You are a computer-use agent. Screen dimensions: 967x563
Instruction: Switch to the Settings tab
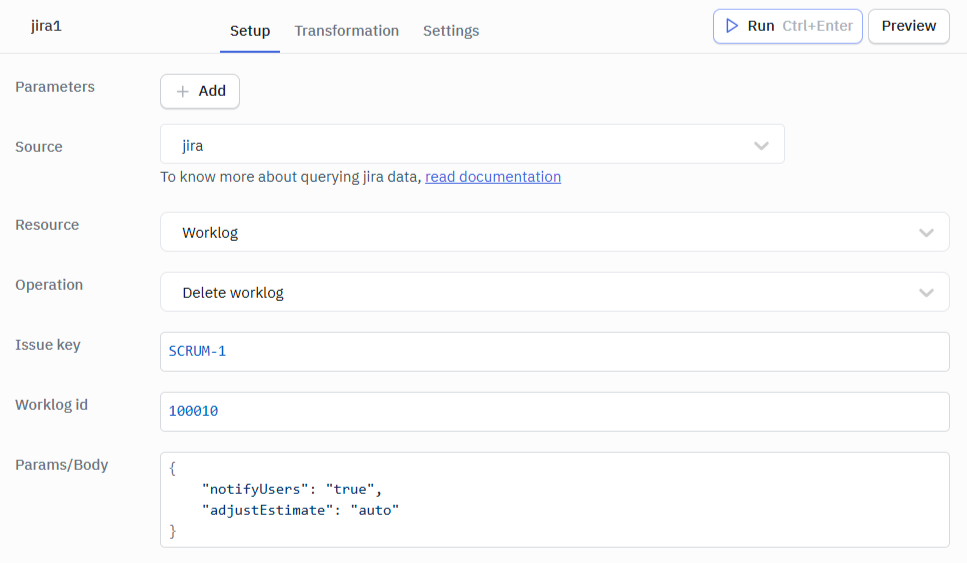pyautogui.click(x=451, y=31)
